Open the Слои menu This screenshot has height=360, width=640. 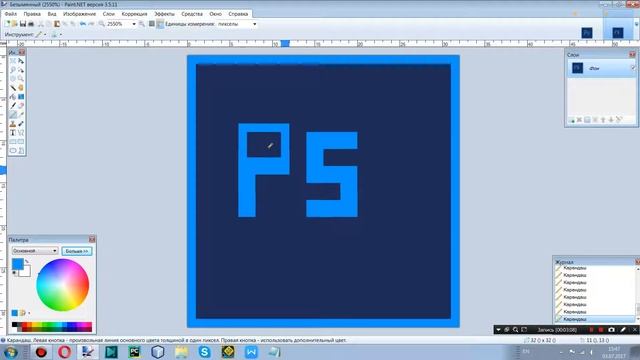(x=108, y=14)
